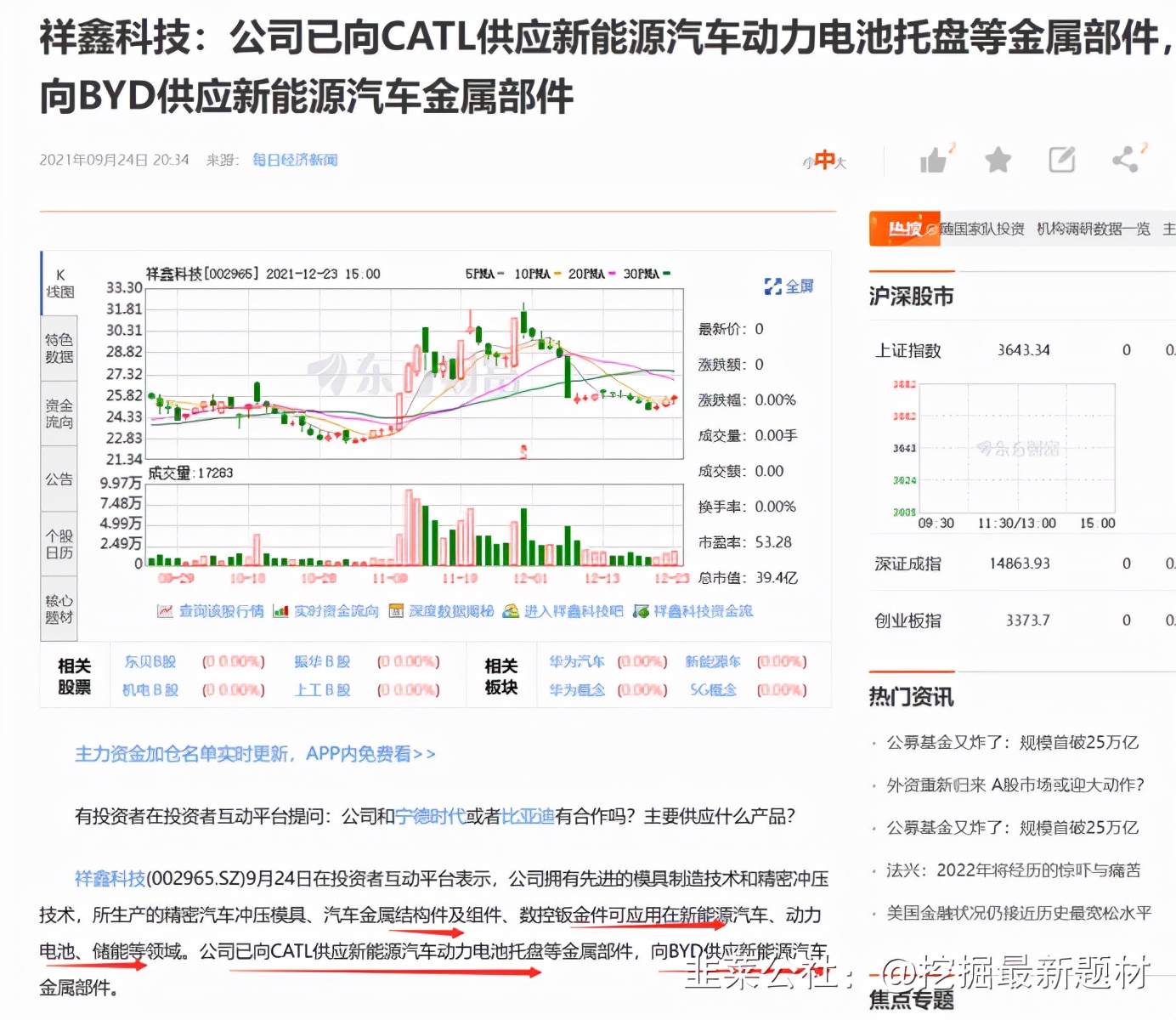Open the 比亚迪 stock link
Screen dimensions: 1176x1020
click(529, 817)
